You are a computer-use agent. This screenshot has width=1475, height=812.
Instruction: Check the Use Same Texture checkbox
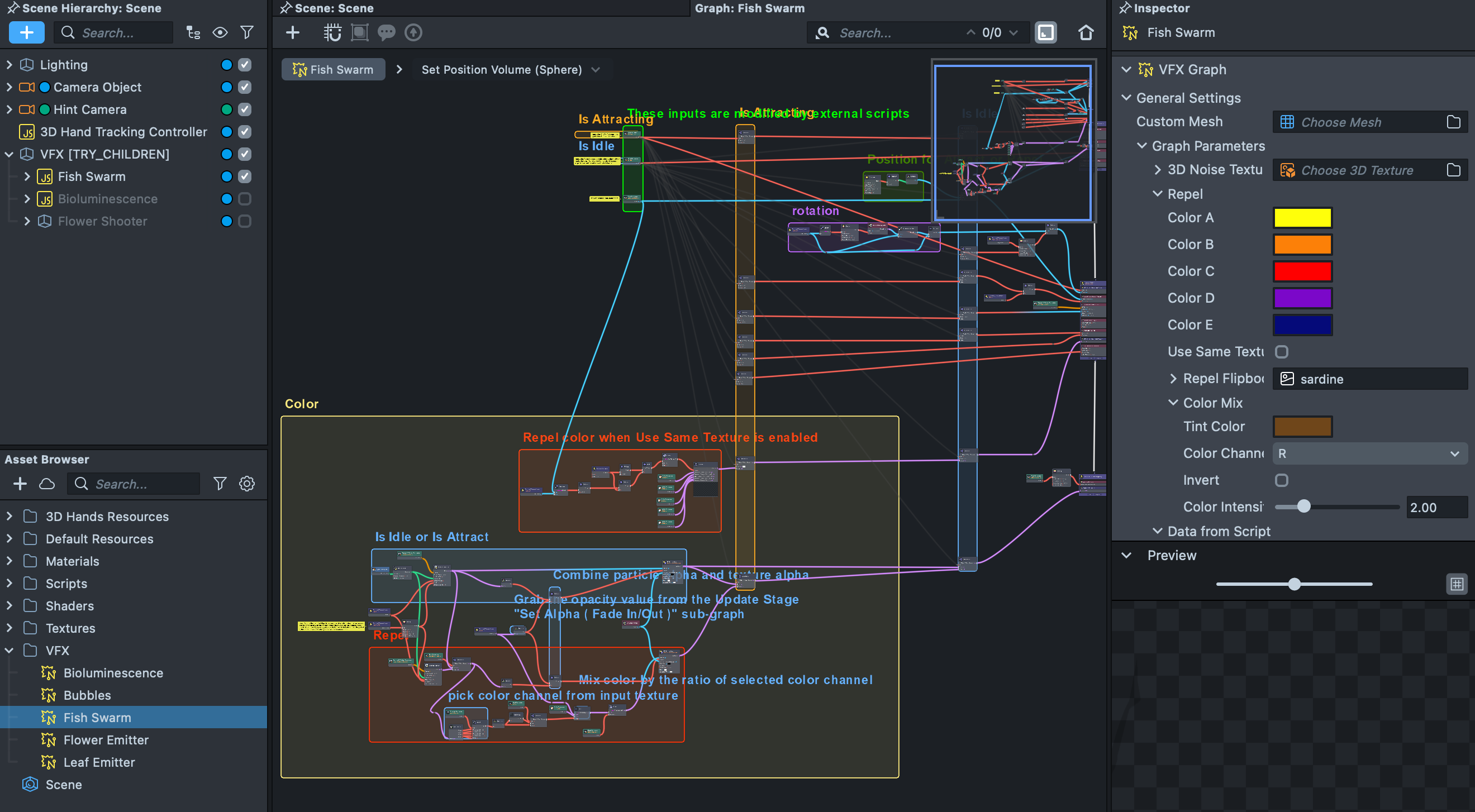tap(1282, 352)
